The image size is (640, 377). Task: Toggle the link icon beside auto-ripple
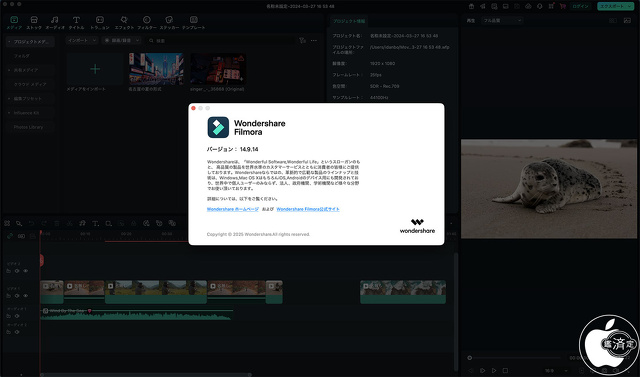point(21,236)
